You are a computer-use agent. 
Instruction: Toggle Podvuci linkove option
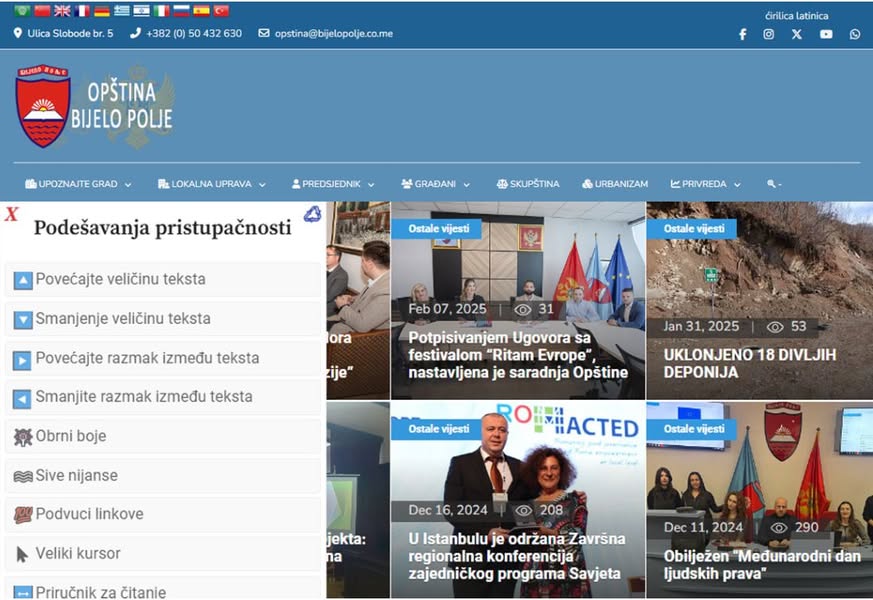pos(163,514)
